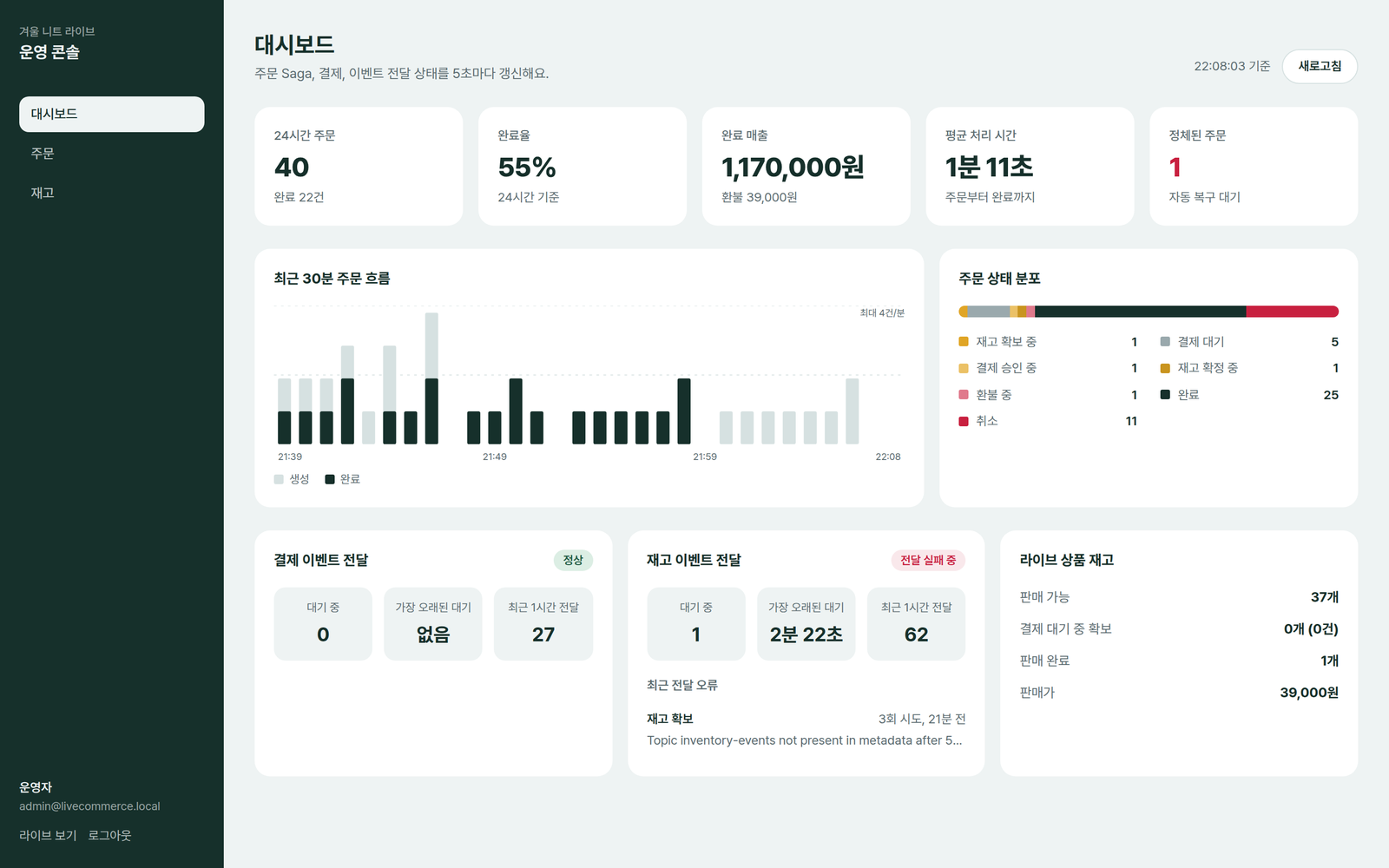The width and height of the screenshot is (1389, 868).
Task: Click the 완료 매출 1,170,000원 value
Action: click(793, 167)
